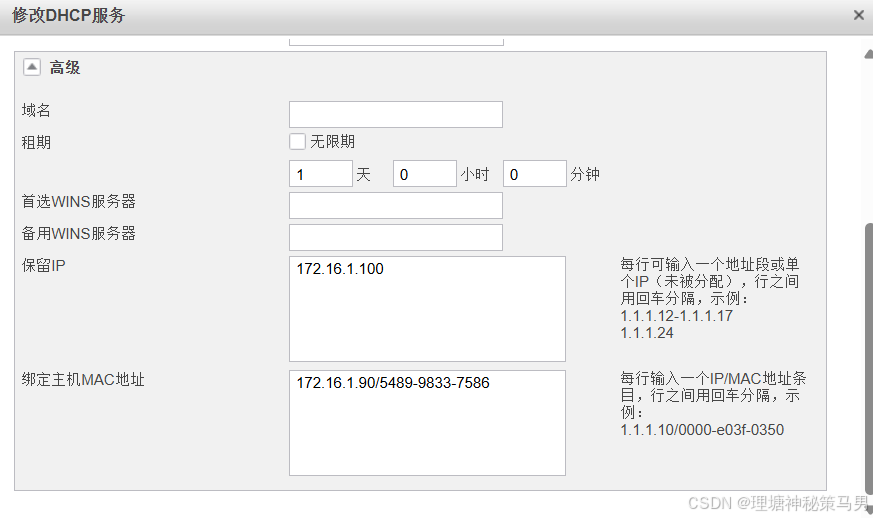Click the example text 1.1.1.12-1.1.1.17

676,316
